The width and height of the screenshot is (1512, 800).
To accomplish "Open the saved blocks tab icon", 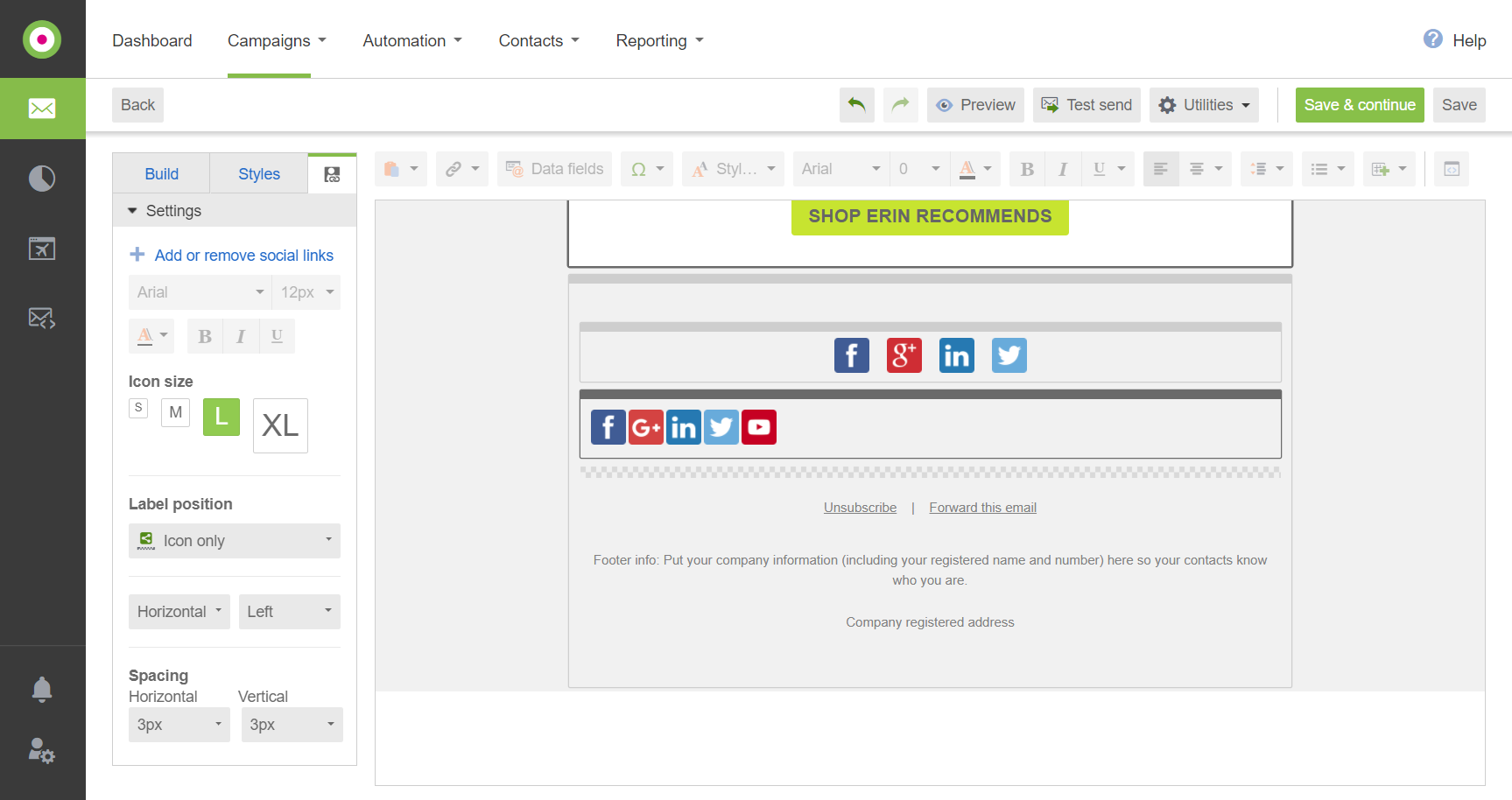I will pos(332,174).
